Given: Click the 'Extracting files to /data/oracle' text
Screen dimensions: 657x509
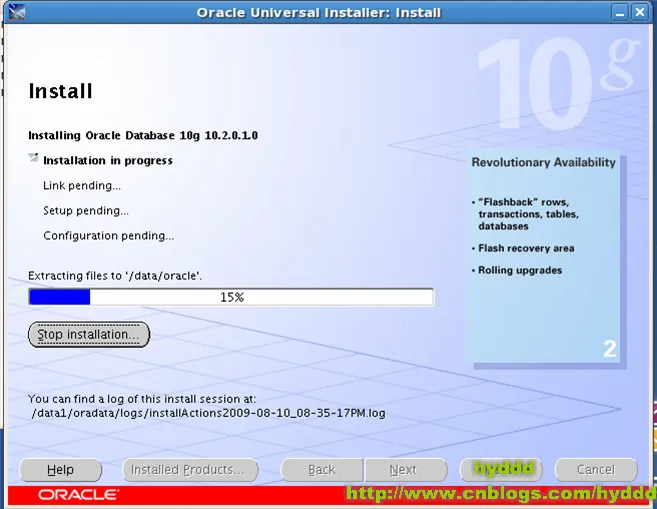Looking at the screenshot, I should tap(115, 276).
